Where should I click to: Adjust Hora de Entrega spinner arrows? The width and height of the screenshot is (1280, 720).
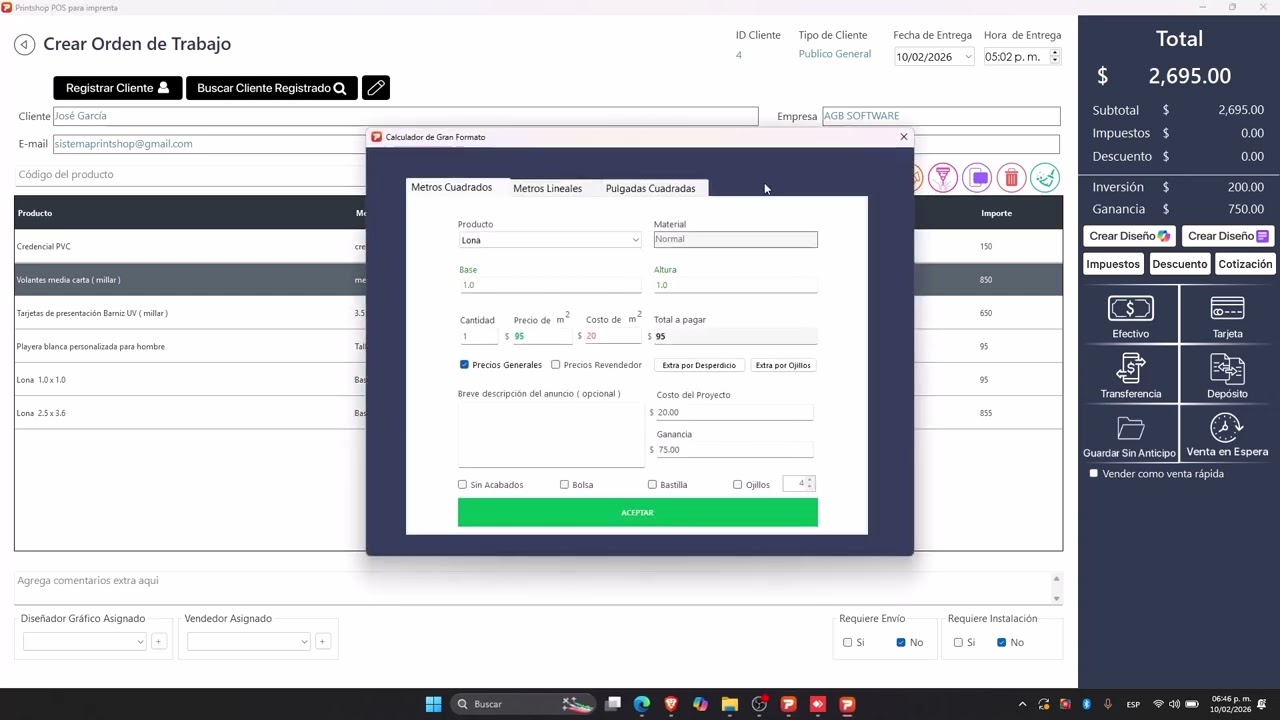pos(1054,57)
